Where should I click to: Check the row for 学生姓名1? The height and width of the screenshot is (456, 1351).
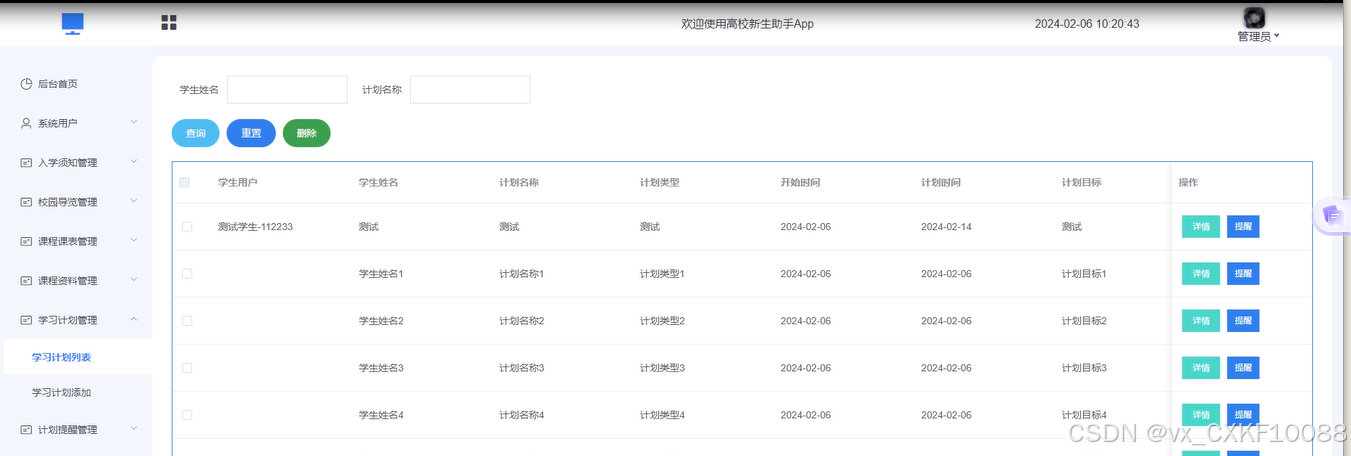pyautogui.click(x=187, y=274)
